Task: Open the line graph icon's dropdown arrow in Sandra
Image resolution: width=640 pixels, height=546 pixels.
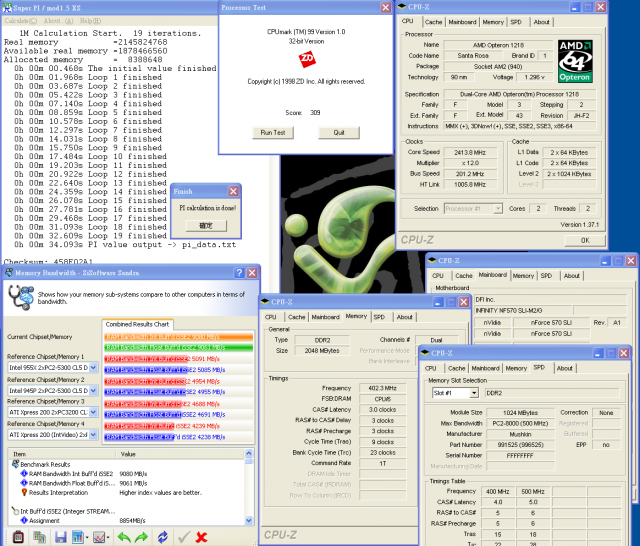Action: click(108, 537)
